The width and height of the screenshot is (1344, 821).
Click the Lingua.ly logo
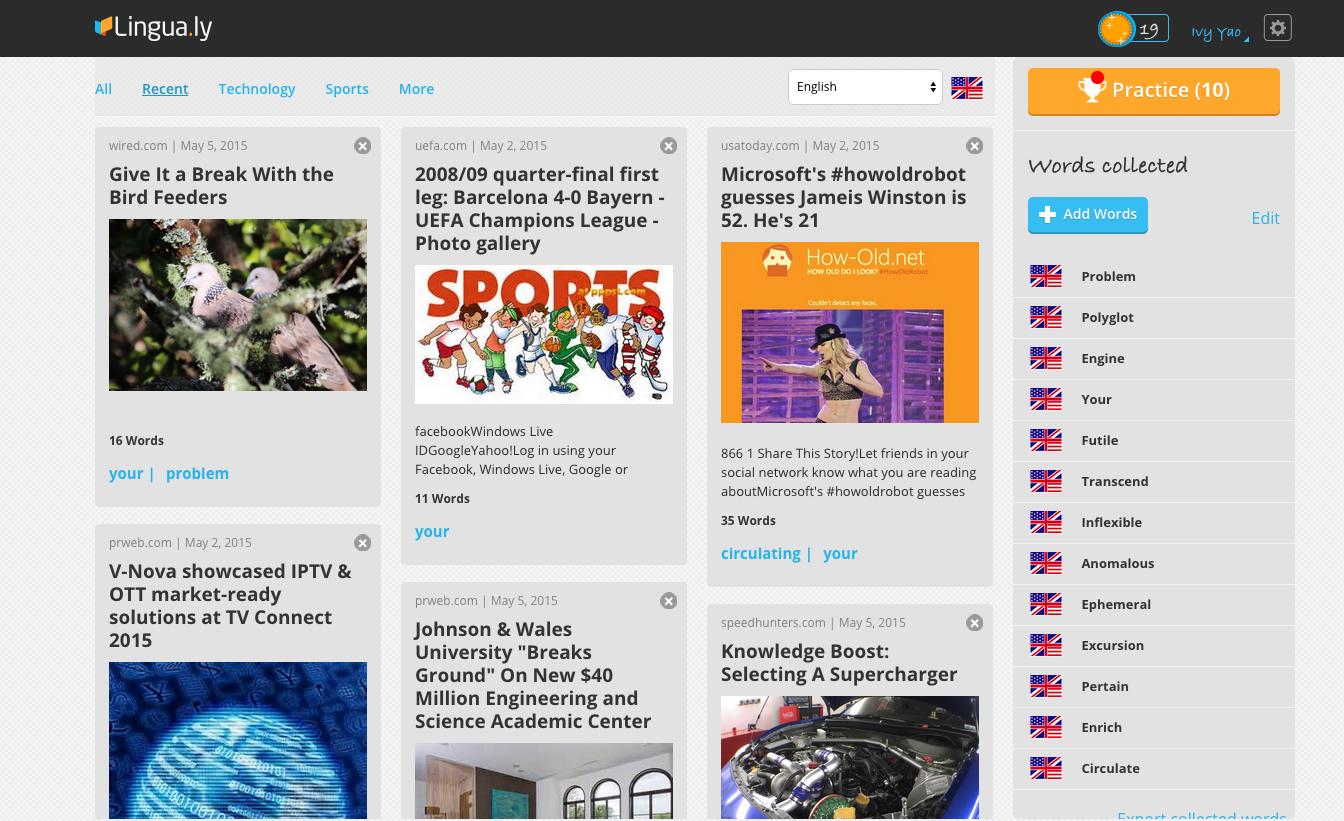click(154, 28)
